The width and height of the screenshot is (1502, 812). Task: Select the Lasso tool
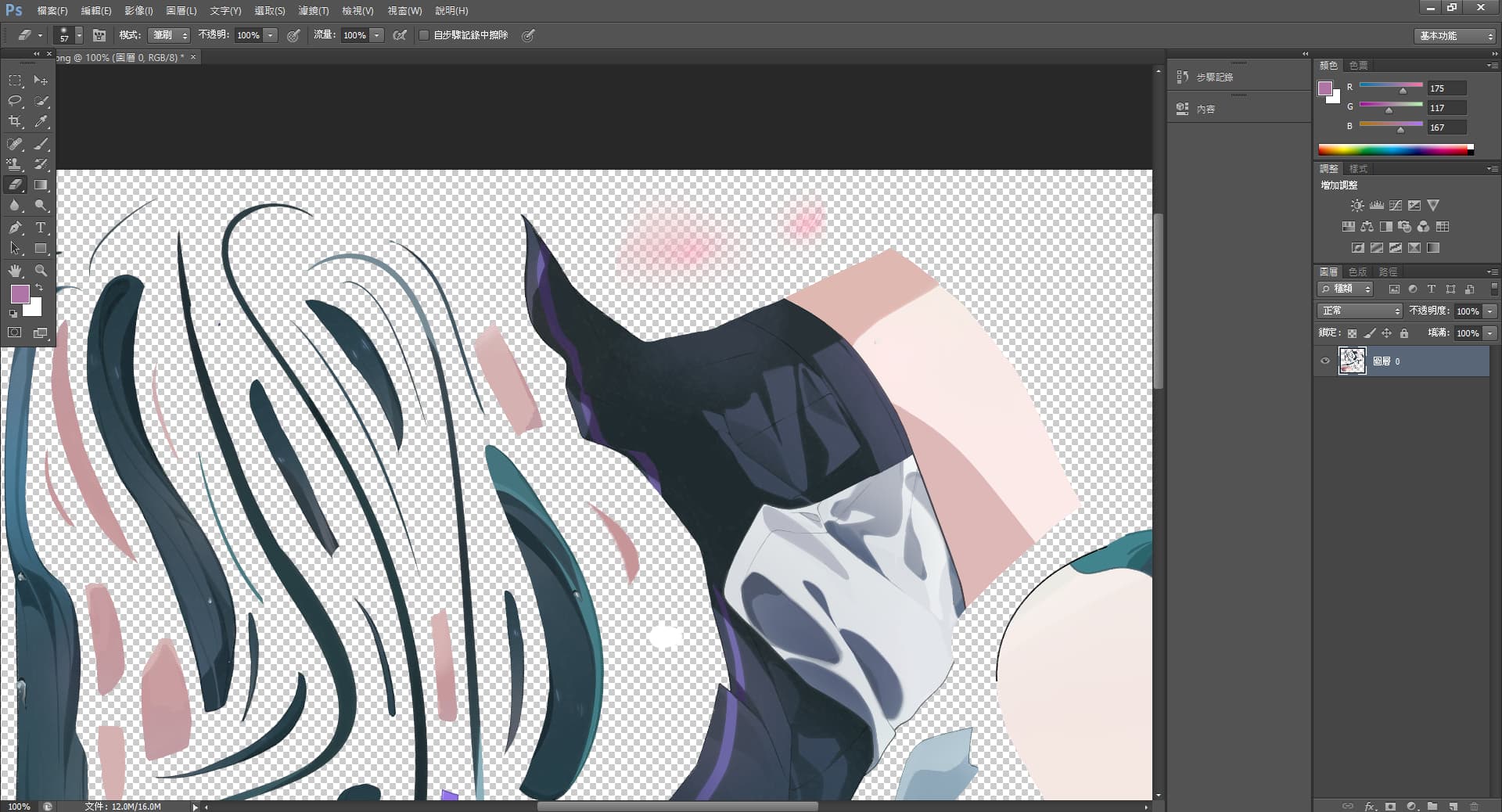[15, 101]
